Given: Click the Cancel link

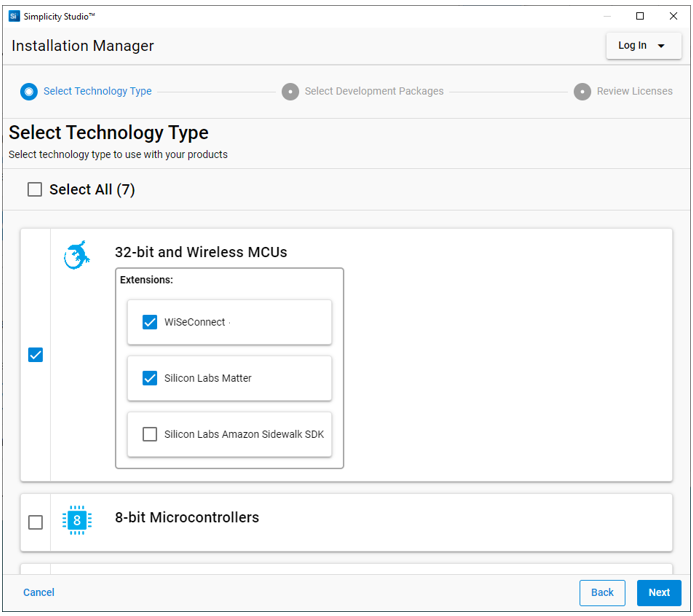Looking at the screenshot, I should [x=39, y=592].
